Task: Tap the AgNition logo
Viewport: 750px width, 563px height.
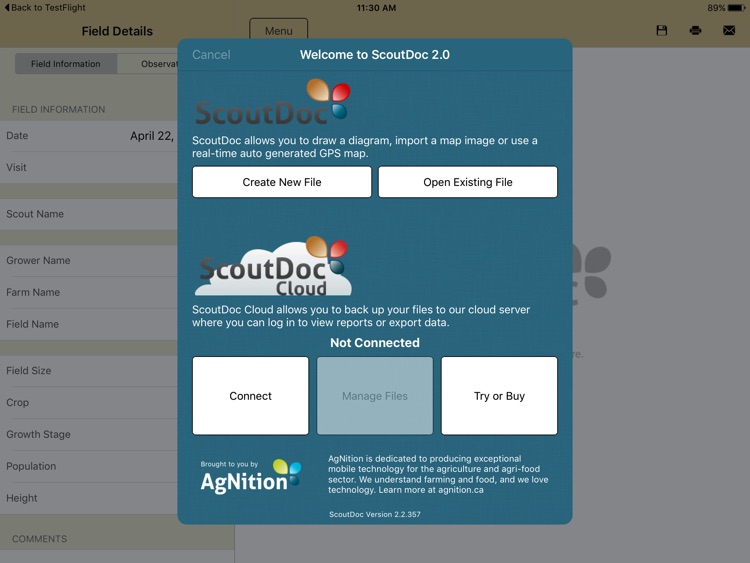Action: 251,476
